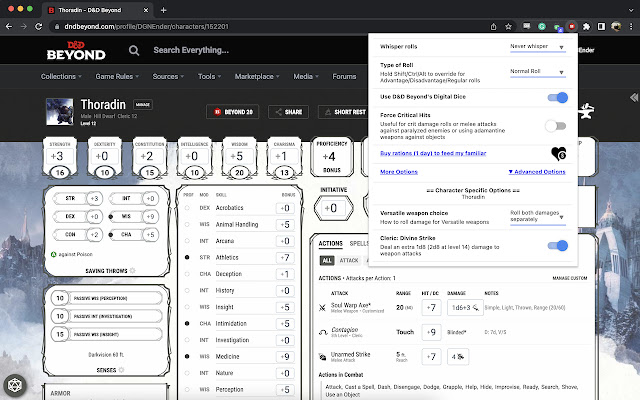Click the campfire rest icon
Image resolution: width=640 pixels, height=400 pixels.
click(586, 111)
